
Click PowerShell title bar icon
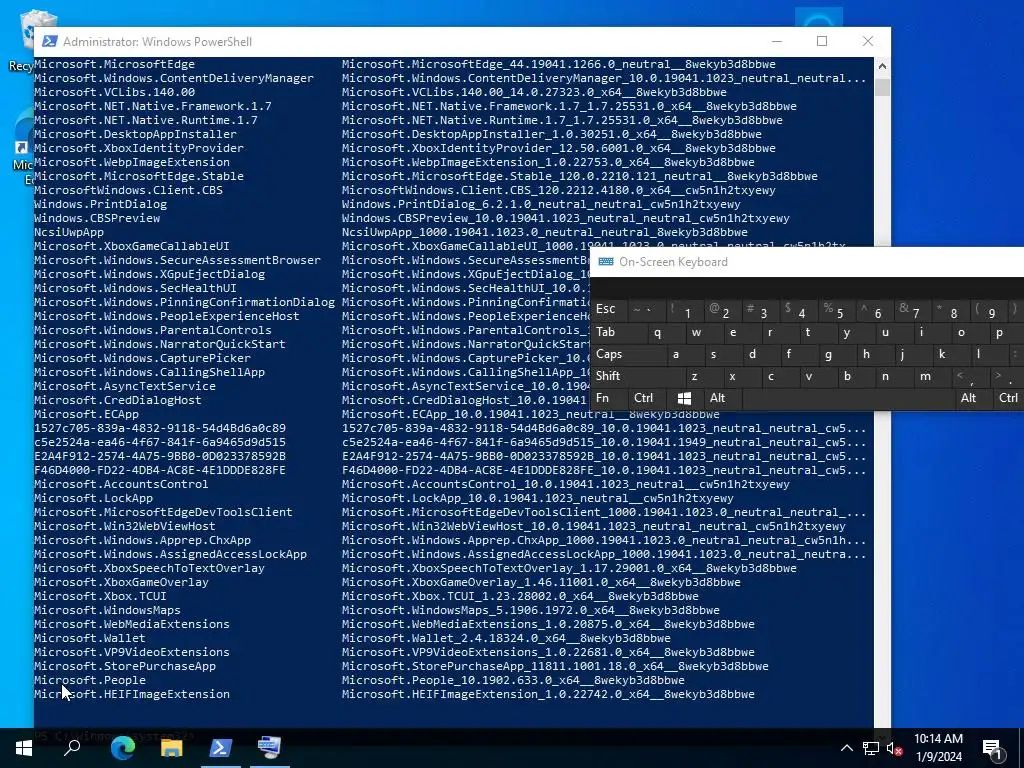click(x=49, y=41)
